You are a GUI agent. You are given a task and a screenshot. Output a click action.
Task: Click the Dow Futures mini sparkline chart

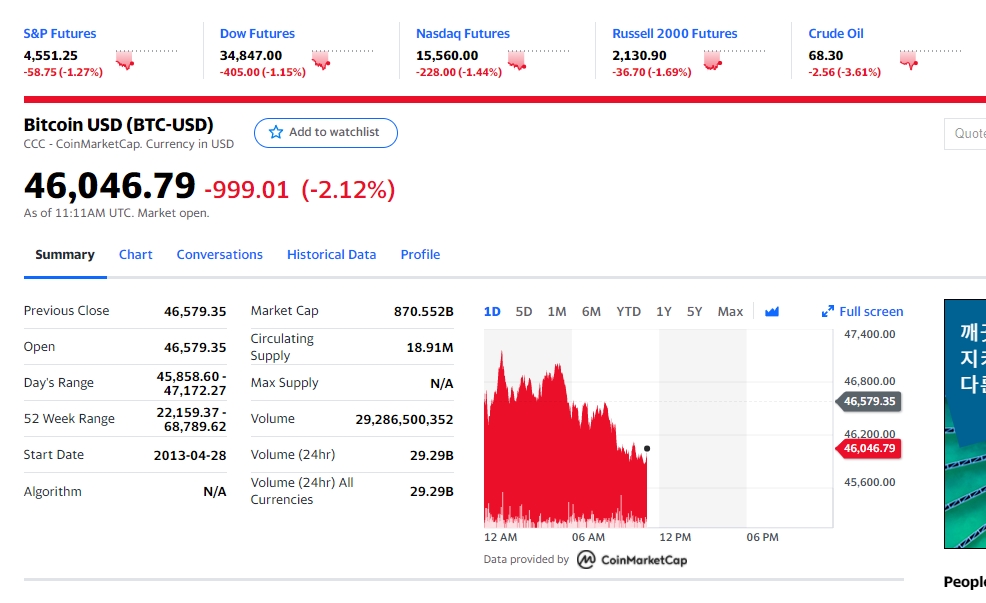(343, 58)
